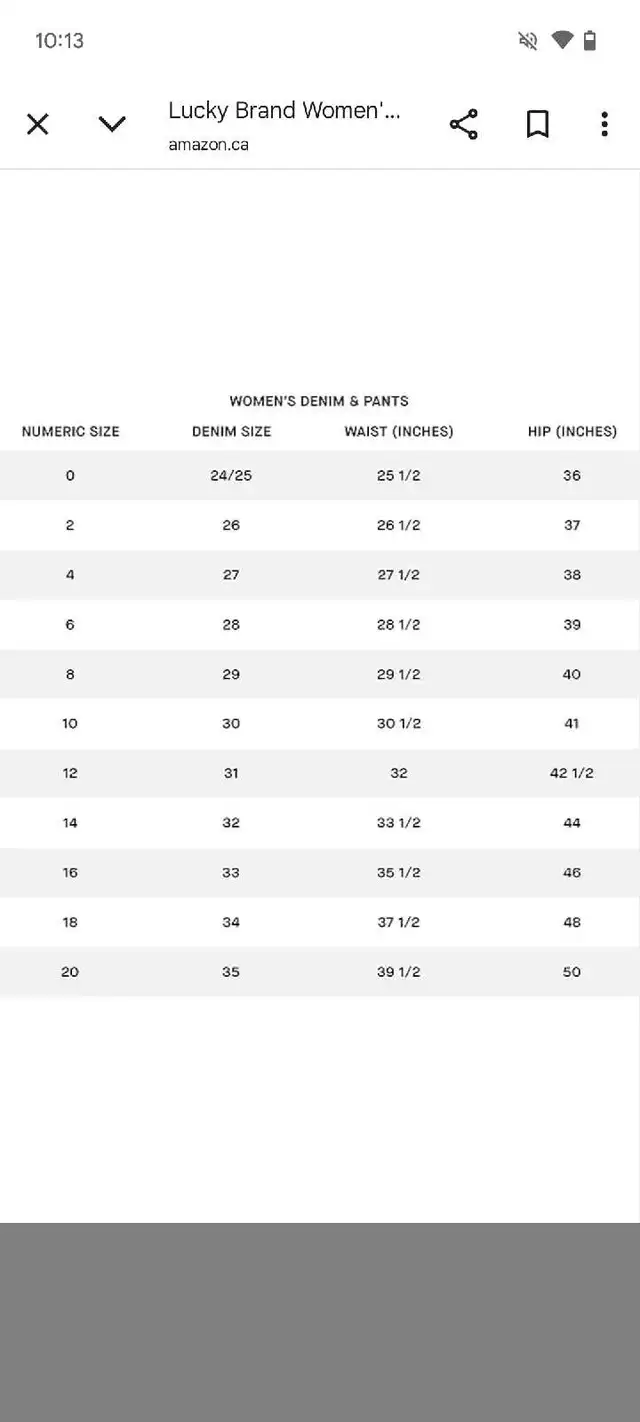This screenshot has height=1422, width=640.
Task: Tap the 24/25 denim size cell
Action: (x=231, y=476)
